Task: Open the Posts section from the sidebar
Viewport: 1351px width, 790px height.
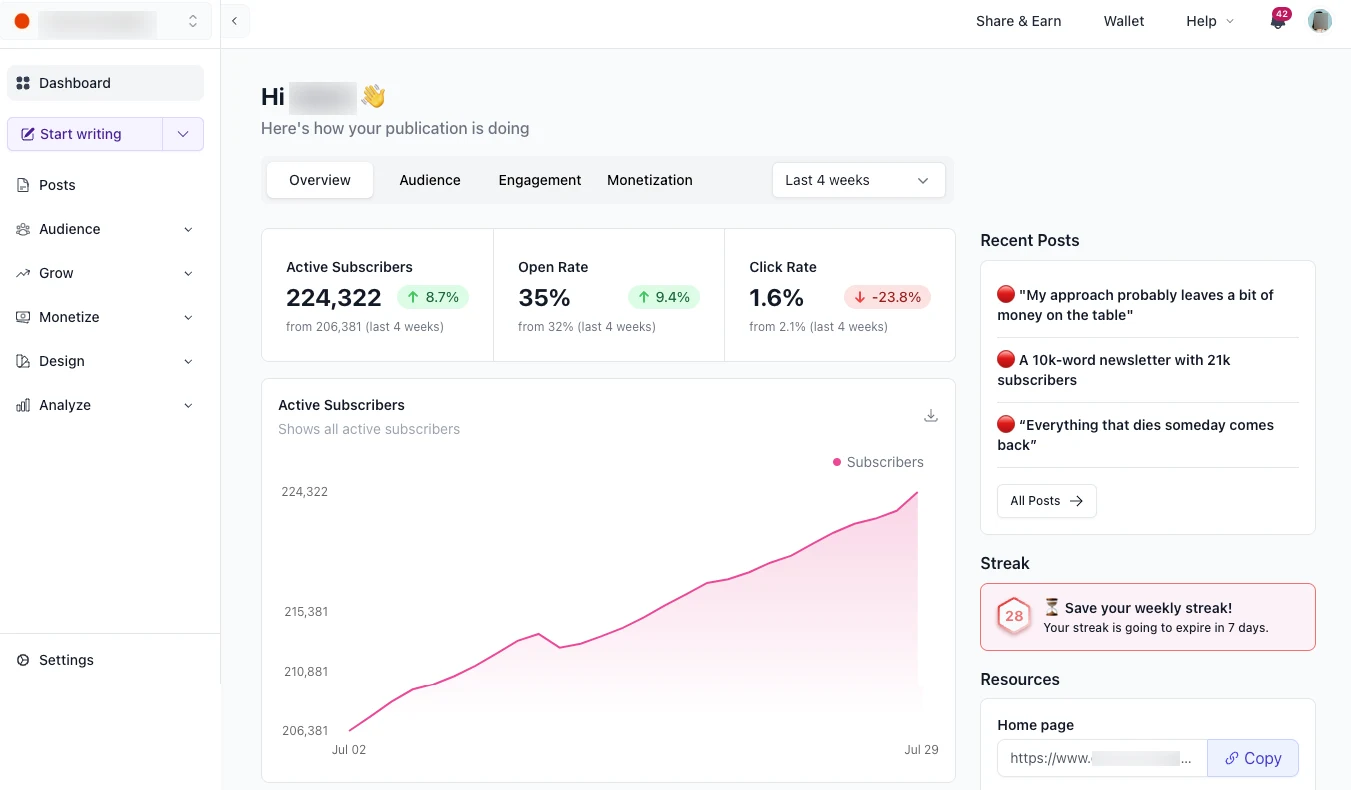Action: [x=57, y=185]
